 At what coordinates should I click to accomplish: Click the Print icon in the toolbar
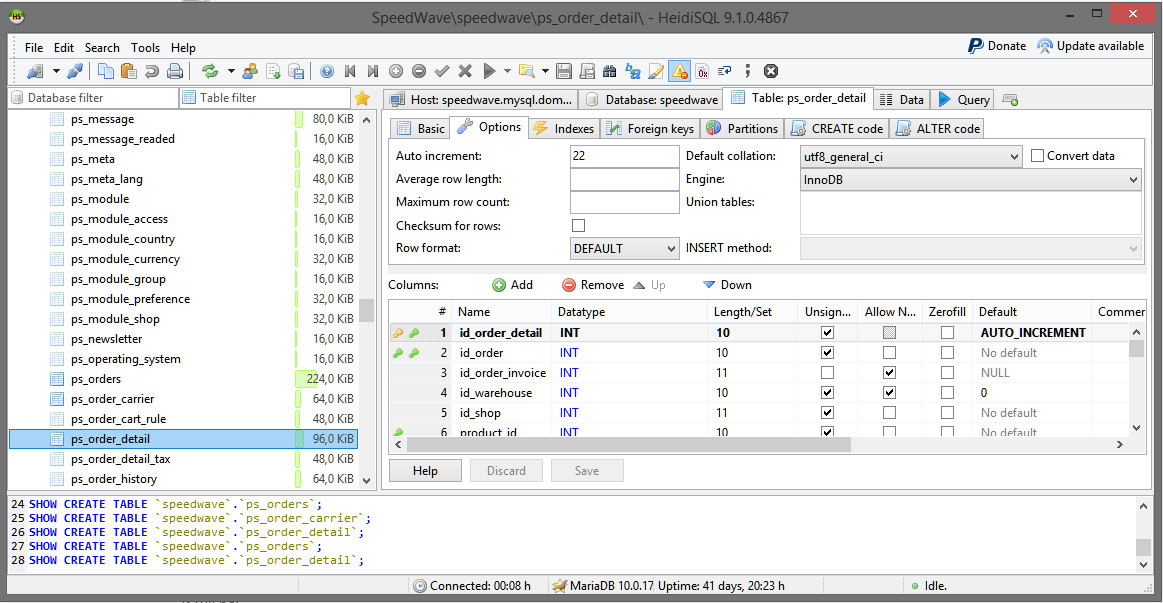click(175, 71)
